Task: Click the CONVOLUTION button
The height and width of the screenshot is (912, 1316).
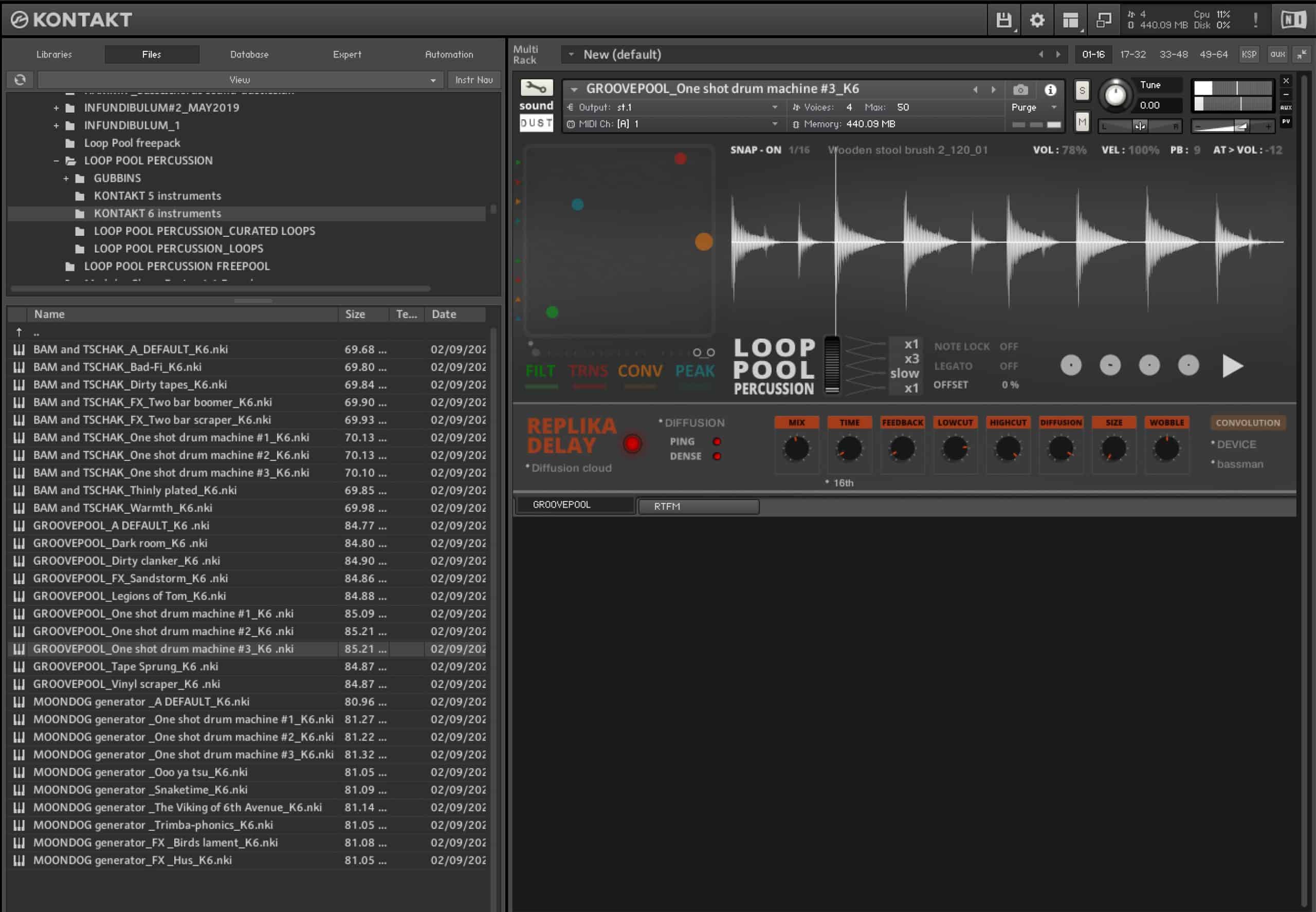Action: tap(1248, 423)
